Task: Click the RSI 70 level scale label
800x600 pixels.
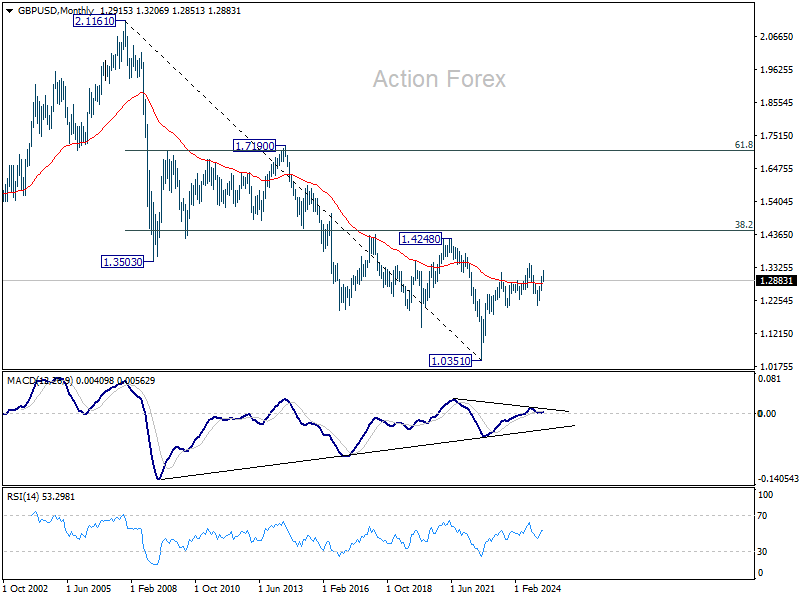Action: (762, 516)
